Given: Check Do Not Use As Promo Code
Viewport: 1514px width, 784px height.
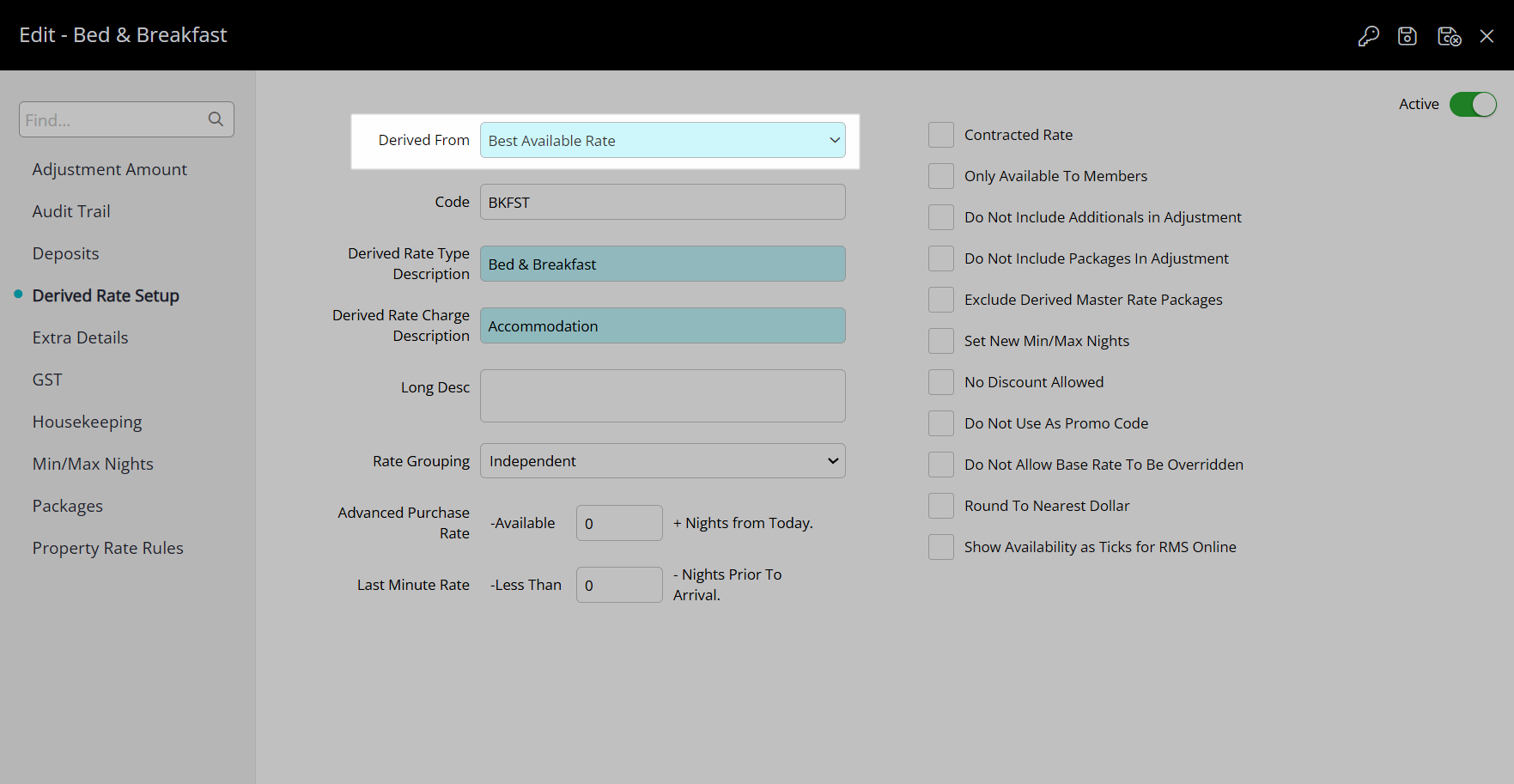Looking at the screenshot, I should (x=941, y=423).
